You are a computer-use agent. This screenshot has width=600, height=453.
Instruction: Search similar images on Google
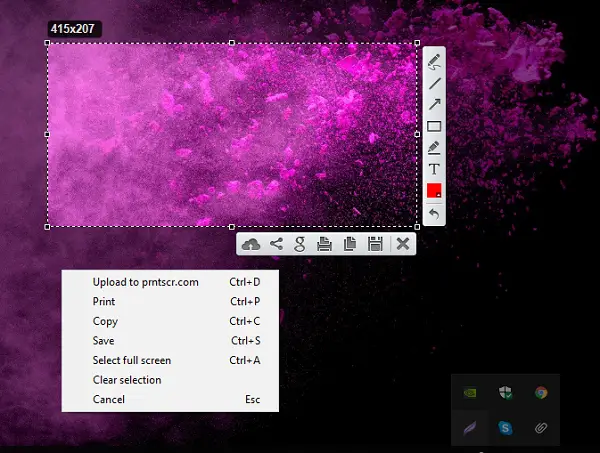[300, 244]
